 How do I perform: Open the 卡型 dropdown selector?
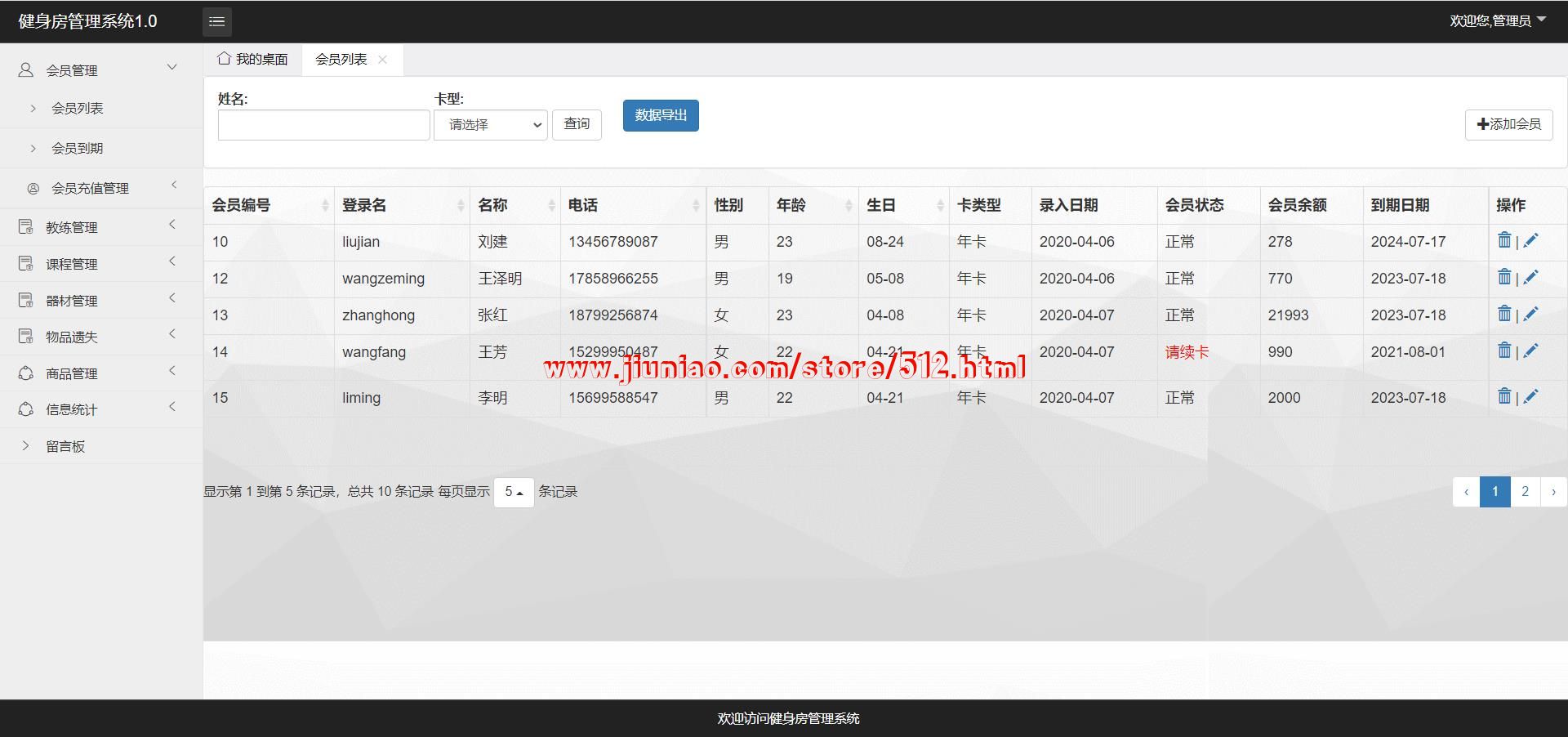[490, 125]
